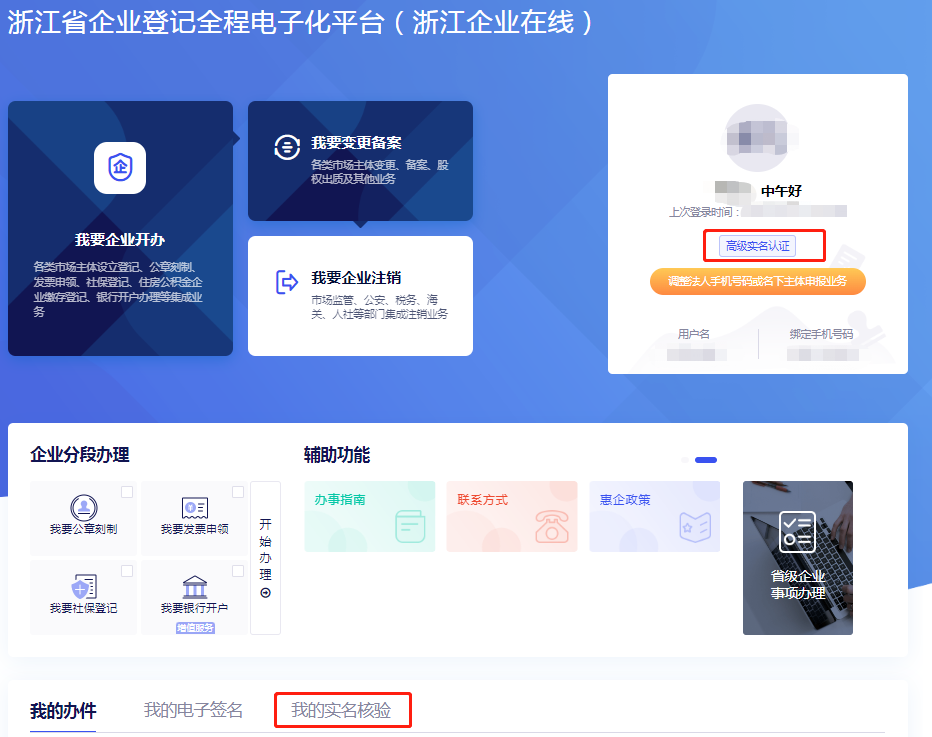Open the 我的实名核验 tab

pos(341,710)
